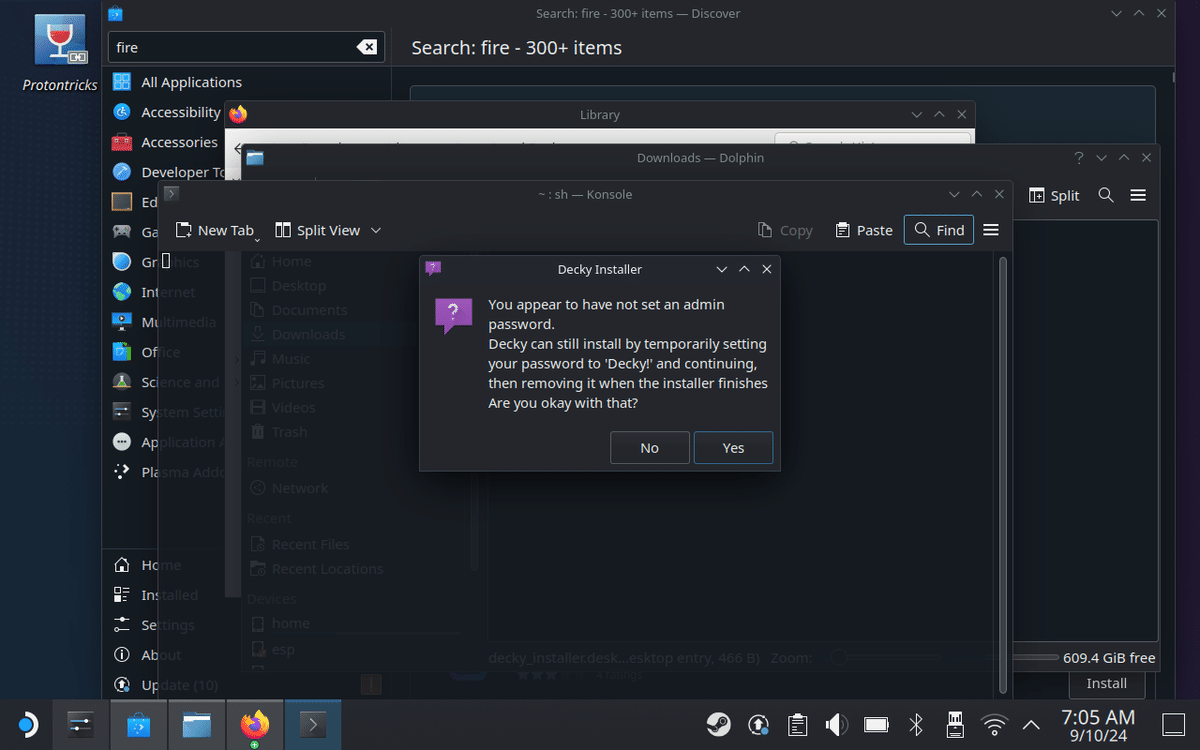
Task: Click the show desktop button on the taskbar
Action: (x=1173, y=725)
